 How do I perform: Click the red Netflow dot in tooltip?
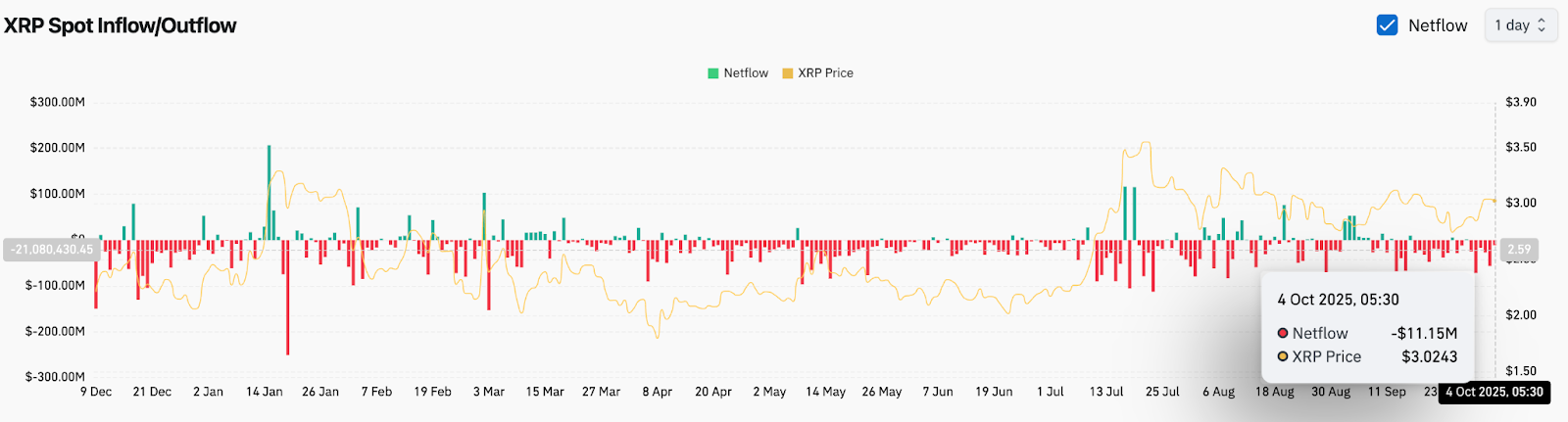coord(1283,334)
